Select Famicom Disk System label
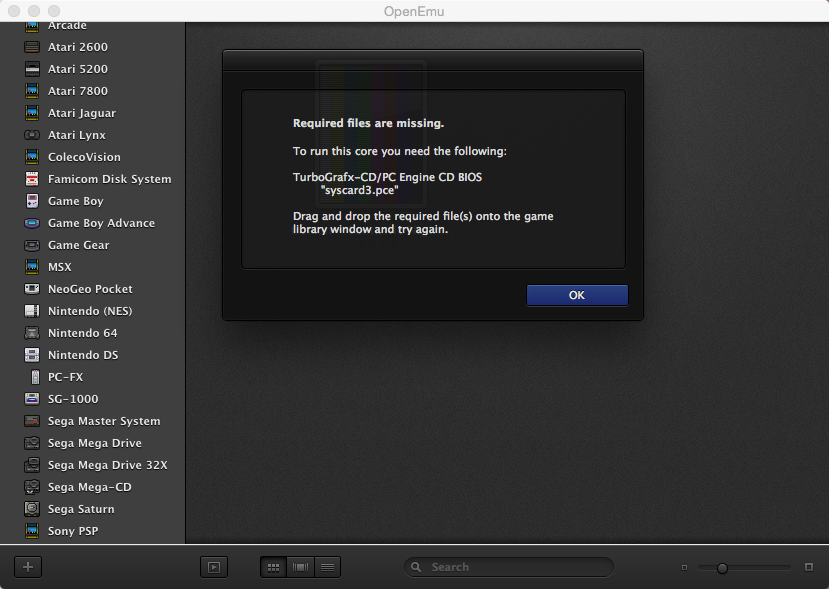This screenshot has height=589, width=829. pos(109,179)
